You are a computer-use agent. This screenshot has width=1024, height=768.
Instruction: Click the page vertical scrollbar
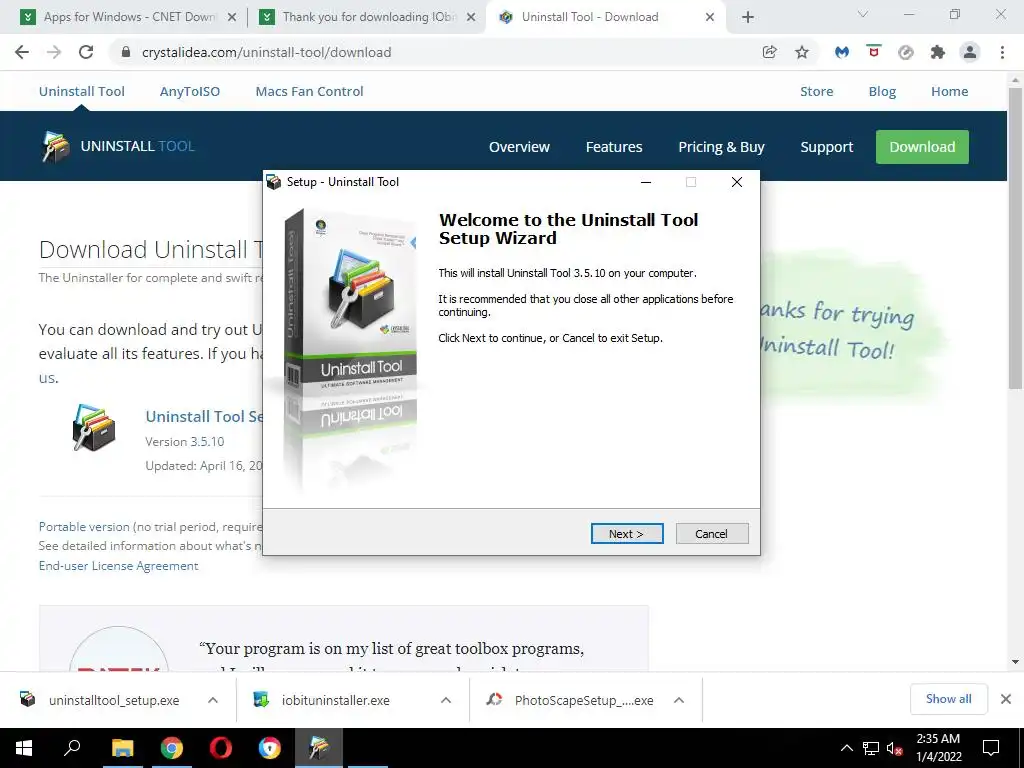coord(1015,238)
